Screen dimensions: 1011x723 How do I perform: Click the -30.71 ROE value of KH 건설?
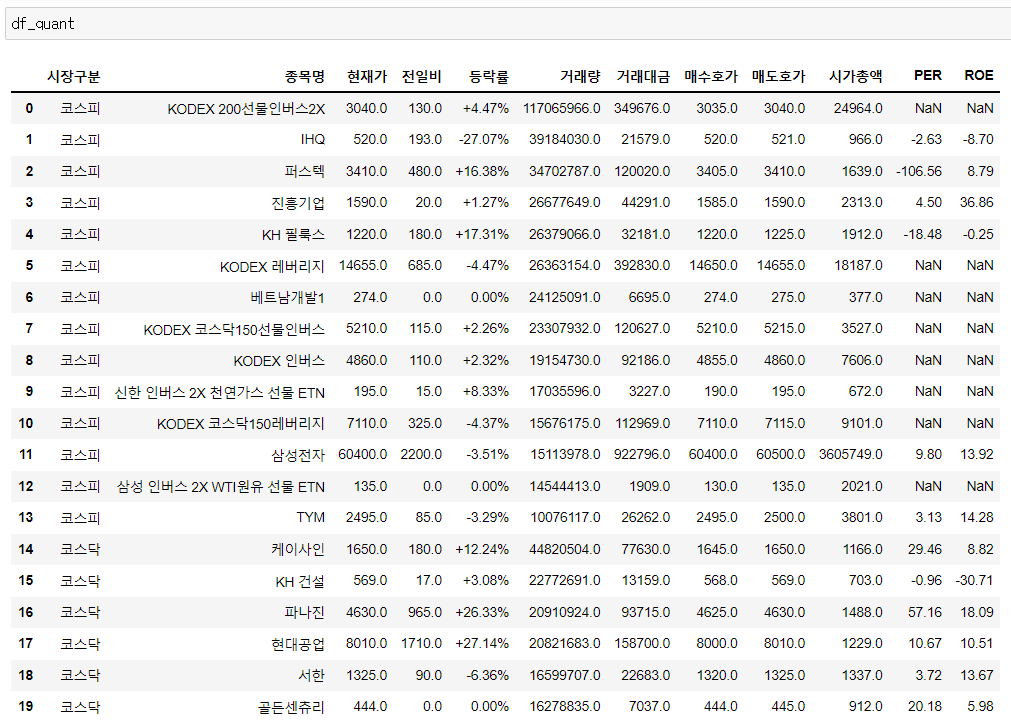(975, 580)
